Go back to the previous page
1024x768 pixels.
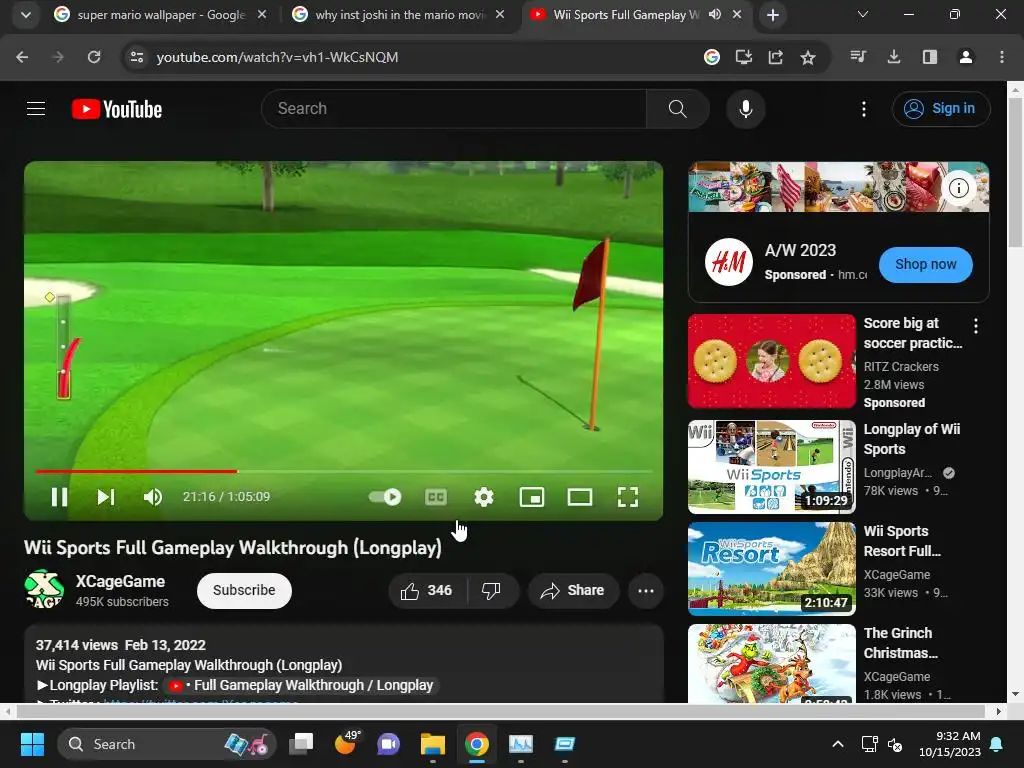point(22,57)
